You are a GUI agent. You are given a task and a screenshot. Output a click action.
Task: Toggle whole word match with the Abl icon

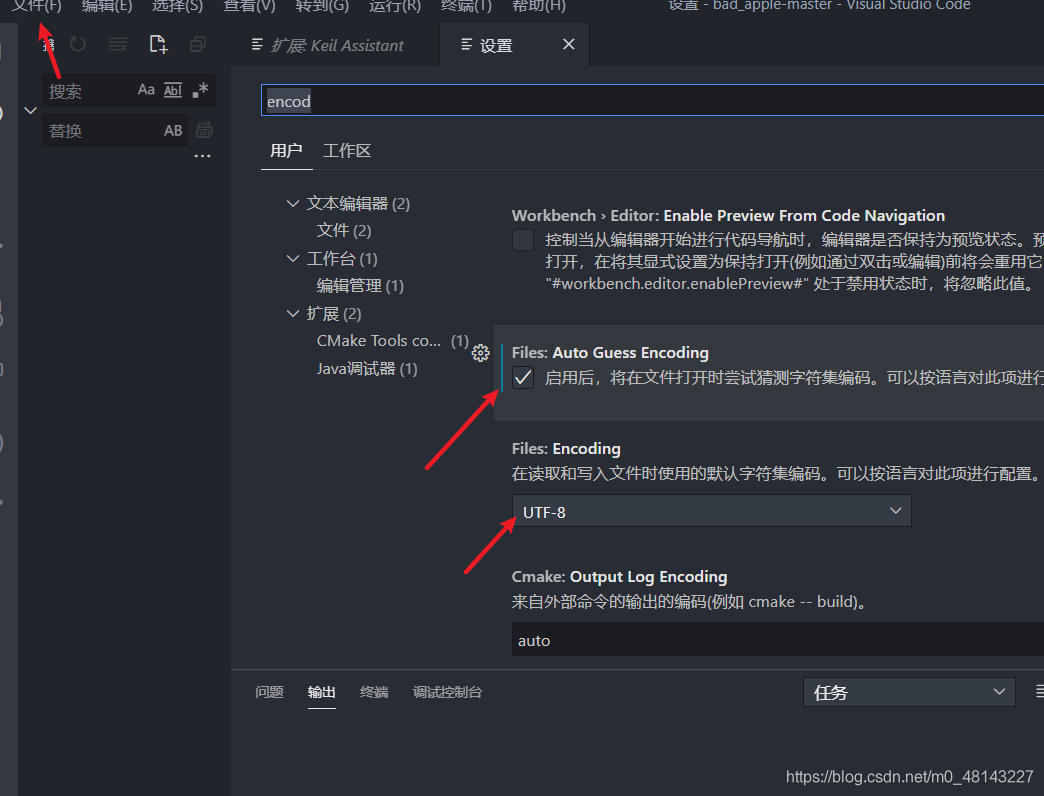point(172,90)
